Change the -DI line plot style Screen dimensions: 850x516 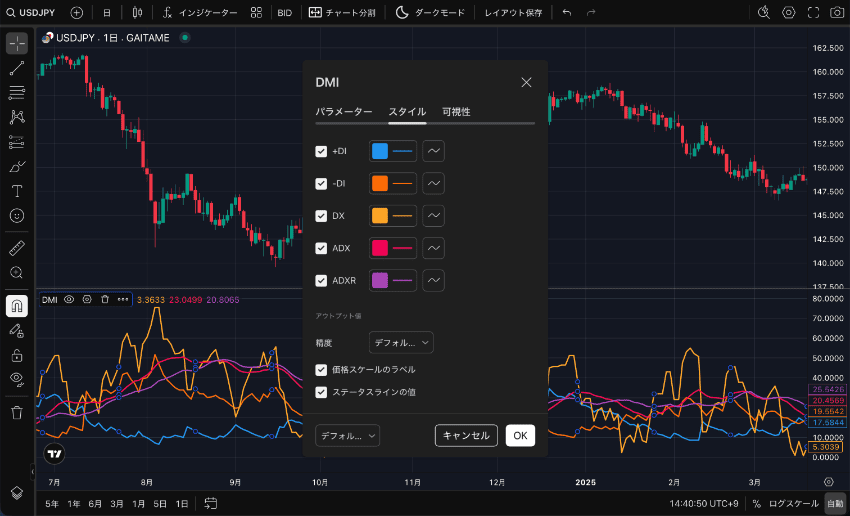tap(434, 184)
